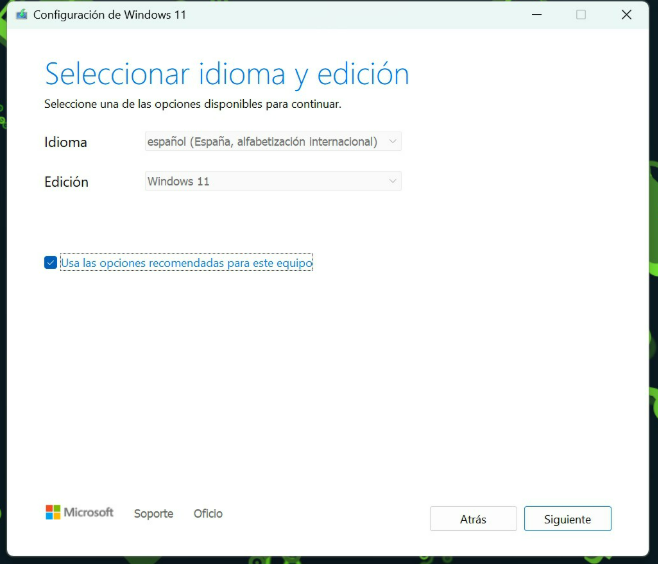Click the Siguiente button
This screenshot has height=564, width=658.
coord(568,519)
